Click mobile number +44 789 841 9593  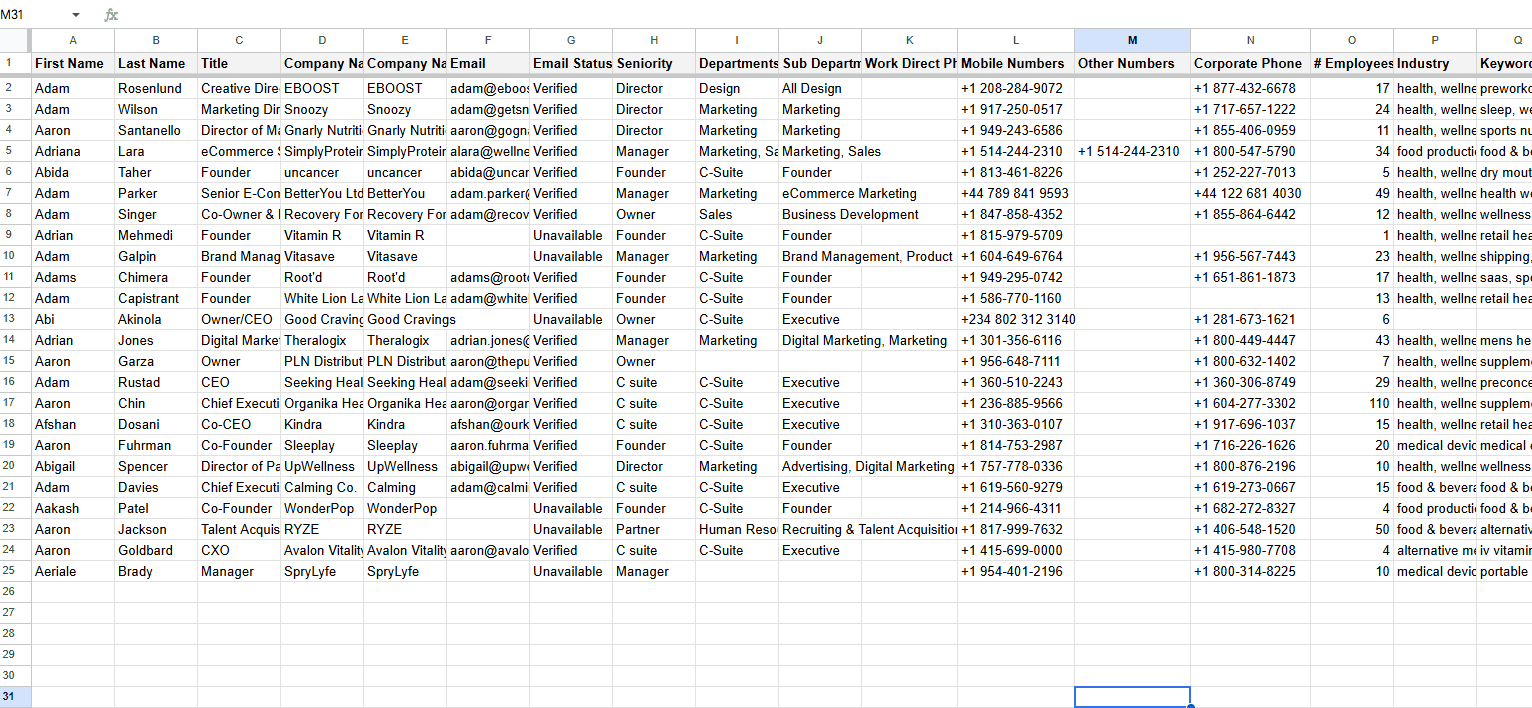[1016, 193]
